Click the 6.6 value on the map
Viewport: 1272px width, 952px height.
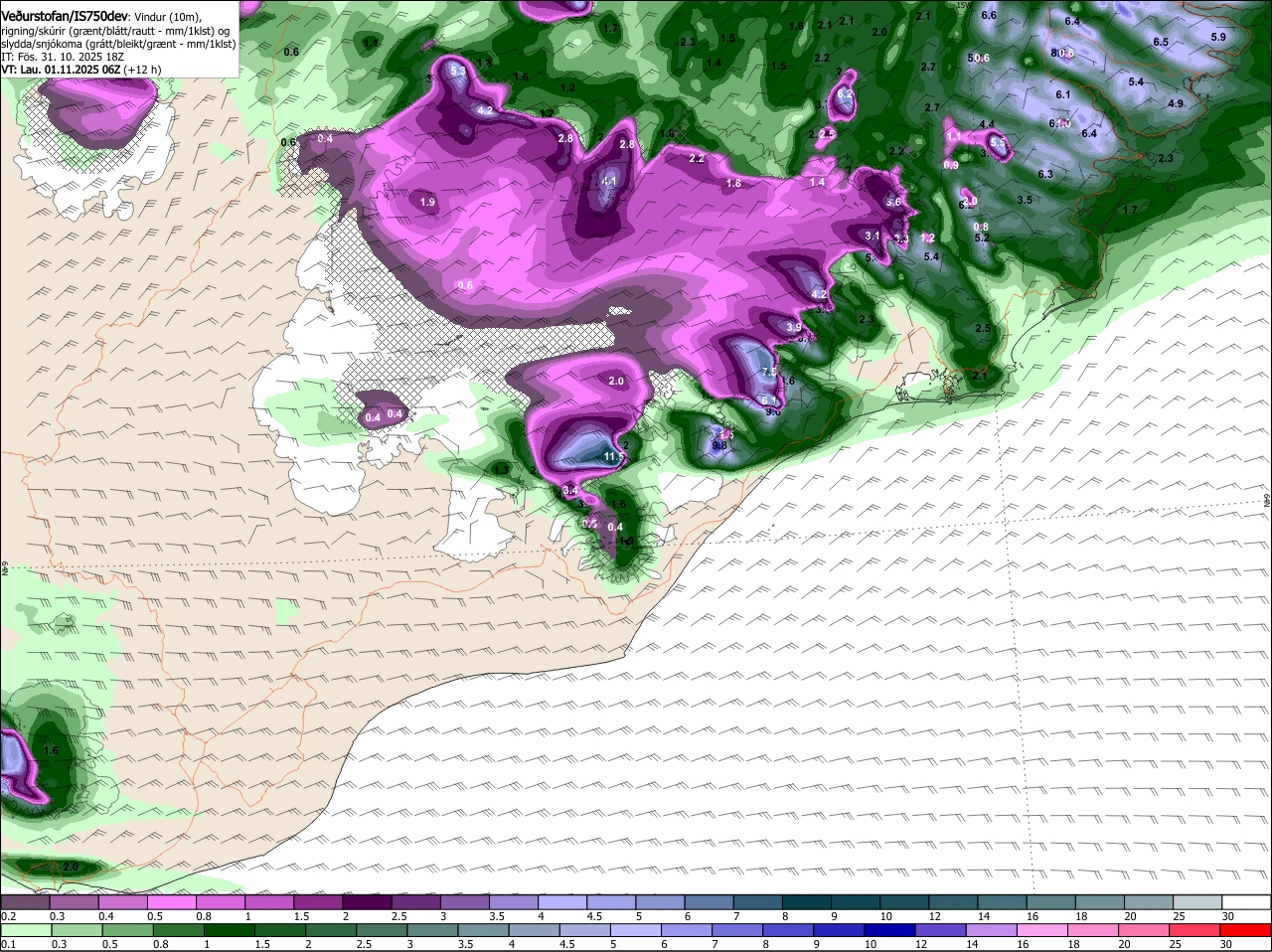coord(989,16)
